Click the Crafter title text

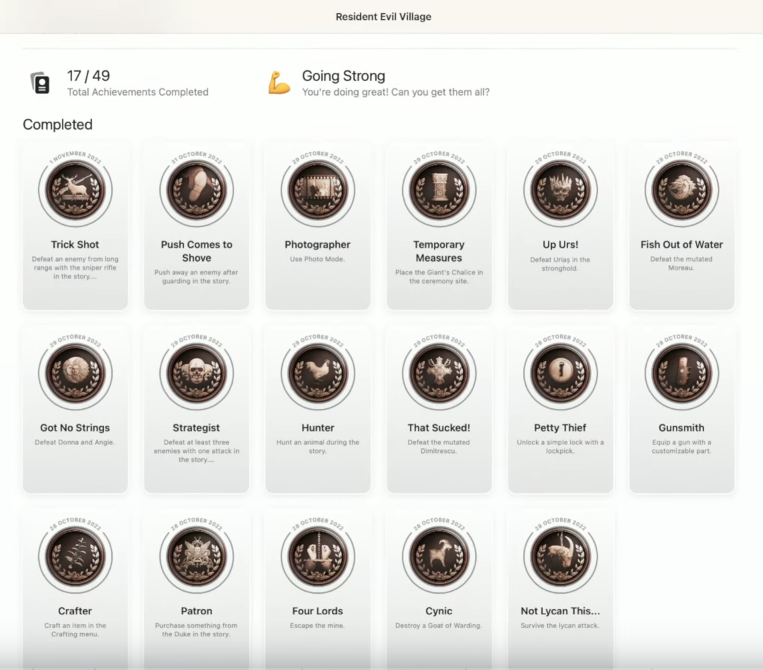click(75, 611)
